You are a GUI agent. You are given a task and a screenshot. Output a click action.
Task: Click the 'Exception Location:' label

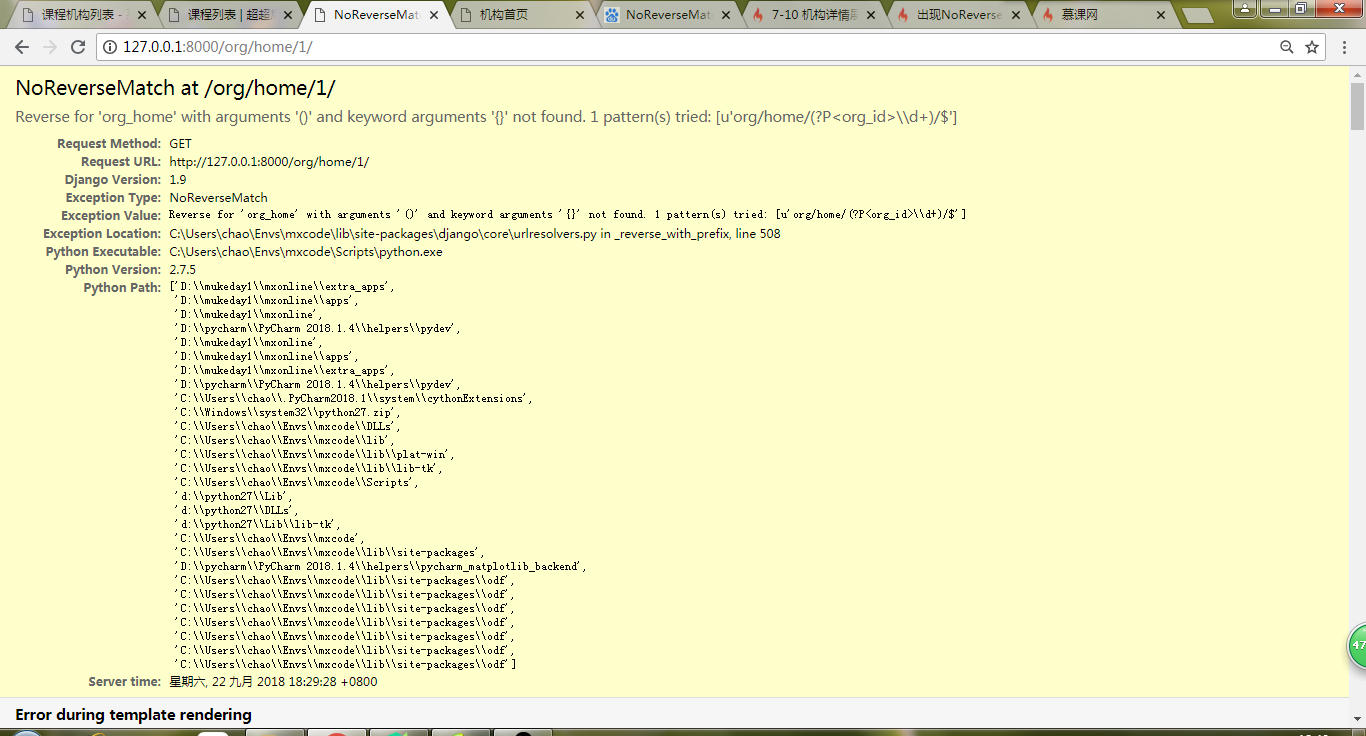tap(102, 234)
